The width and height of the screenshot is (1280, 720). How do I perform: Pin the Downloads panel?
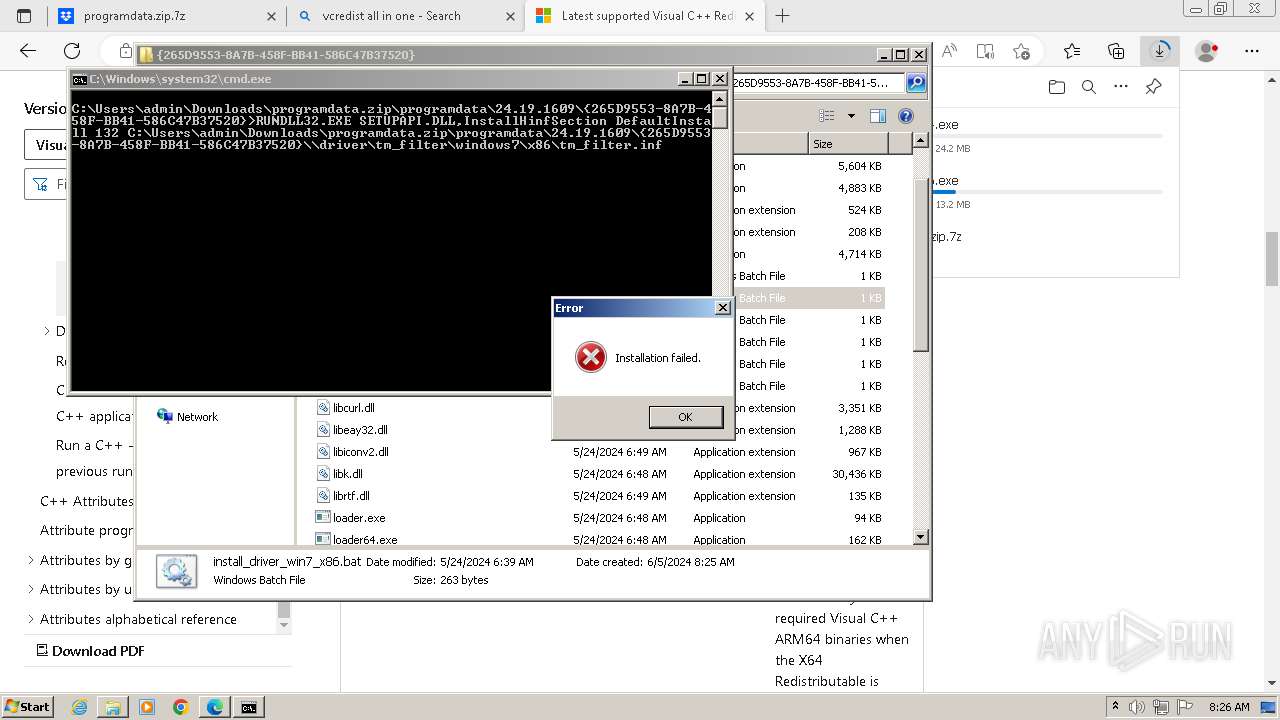click(1153, 87)
